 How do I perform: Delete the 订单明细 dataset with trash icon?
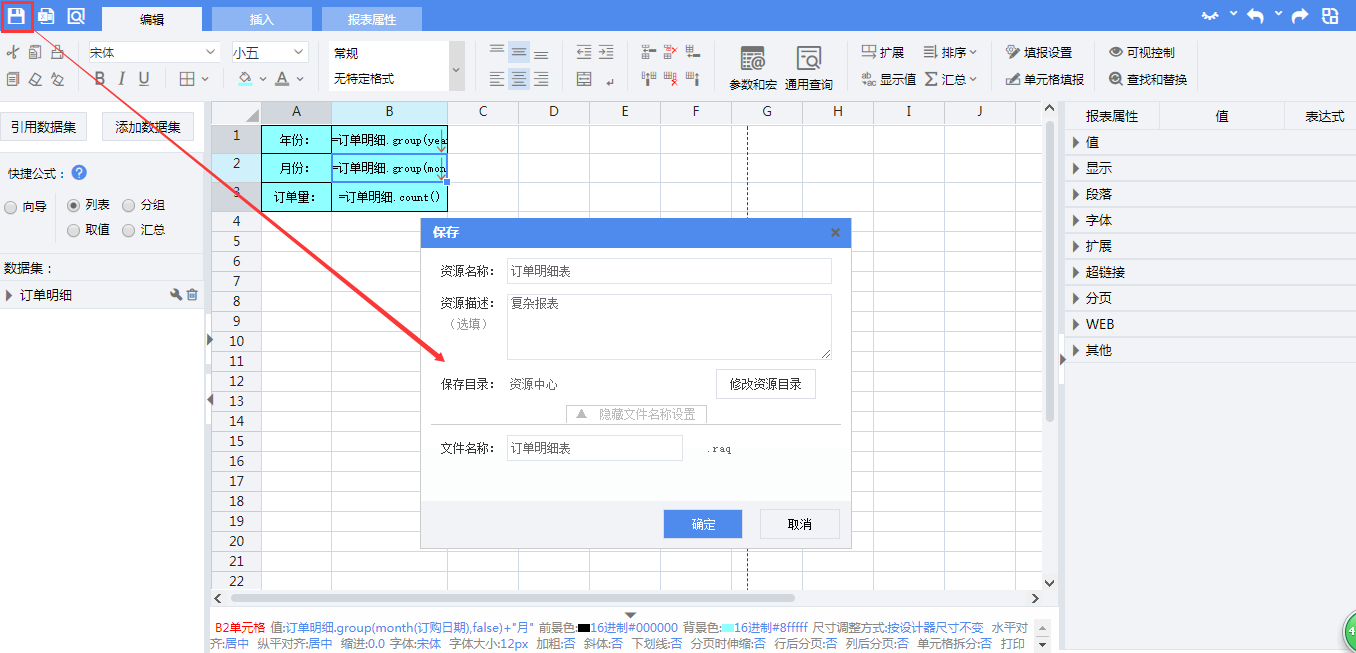193,295
